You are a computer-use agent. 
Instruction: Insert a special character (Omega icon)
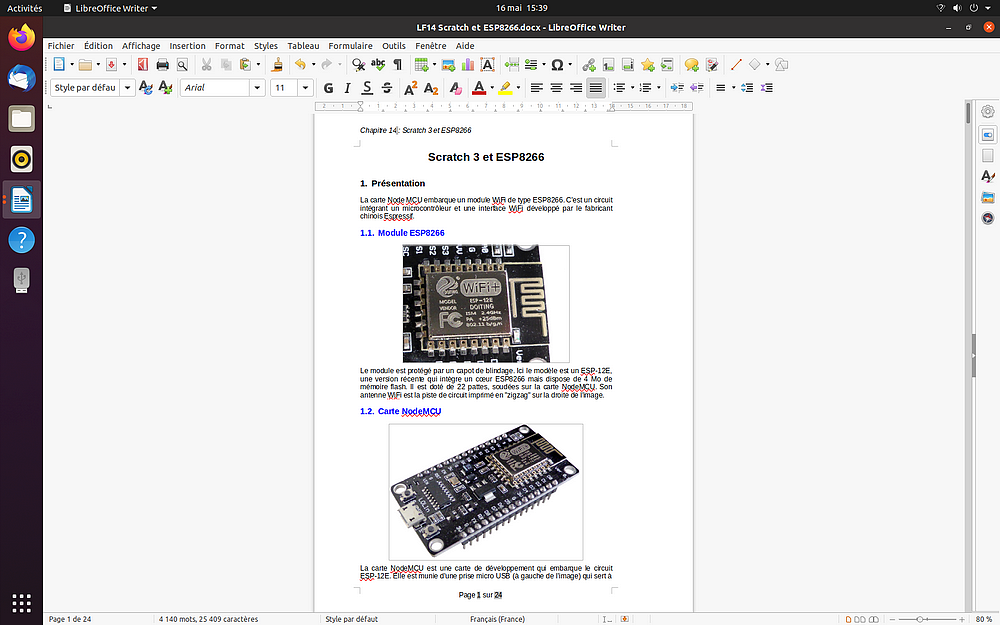[557, 64]
